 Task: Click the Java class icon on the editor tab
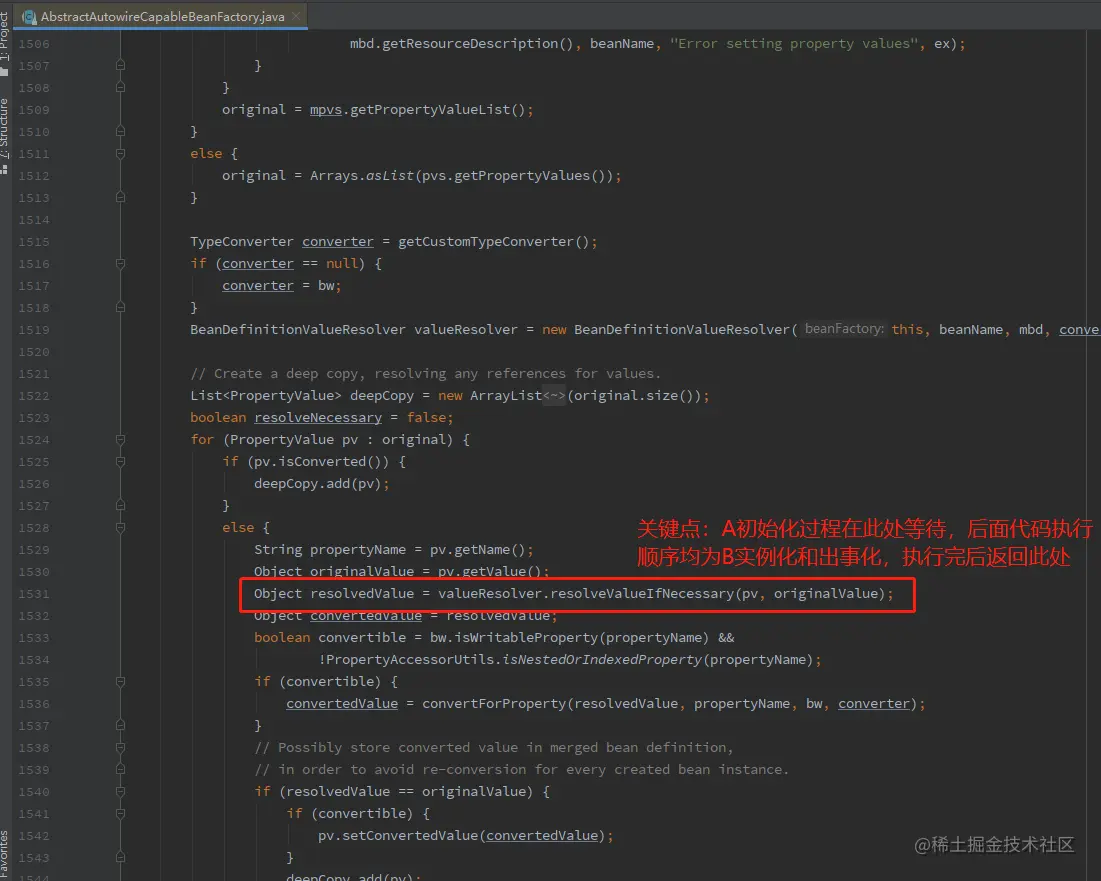click(29, 16)
